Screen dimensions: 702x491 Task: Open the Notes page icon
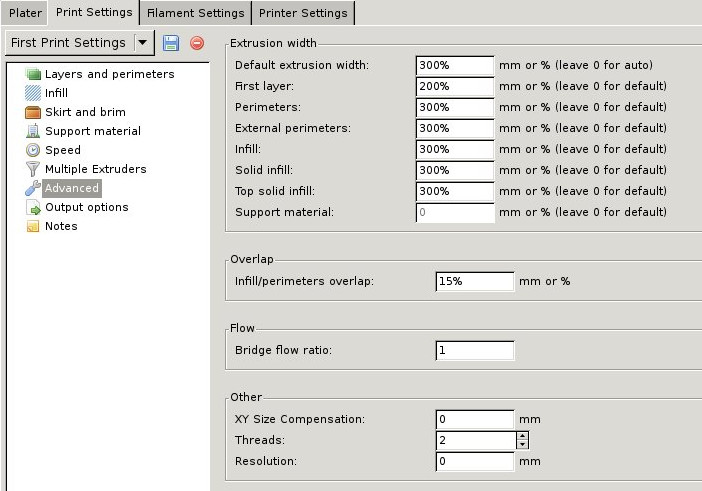point(34,226)
